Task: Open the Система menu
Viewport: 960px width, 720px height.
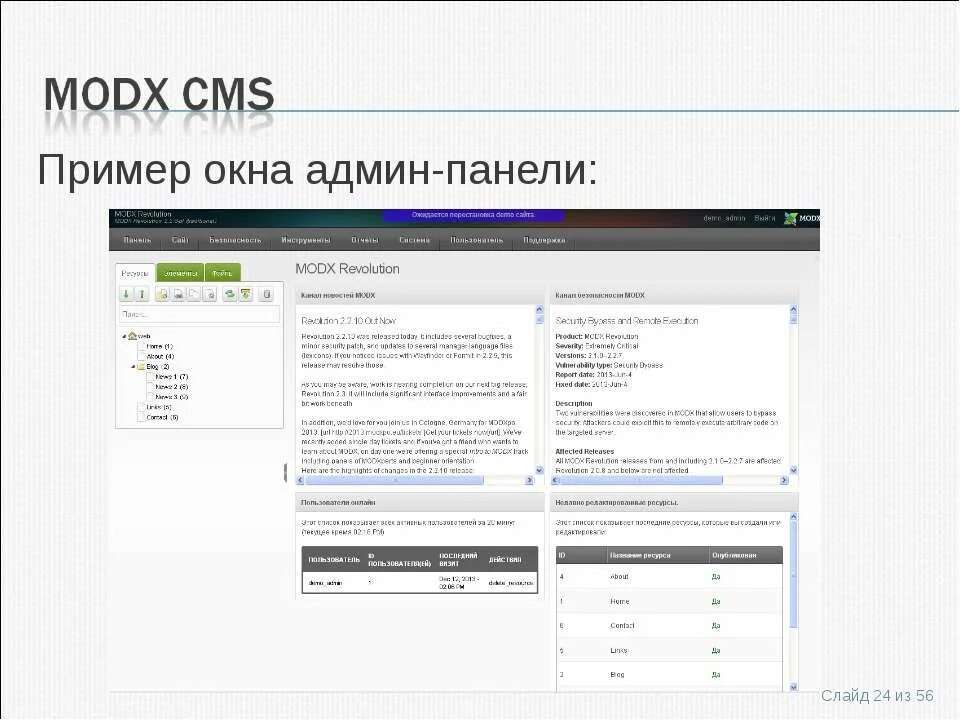Action: tap(414, 240)
